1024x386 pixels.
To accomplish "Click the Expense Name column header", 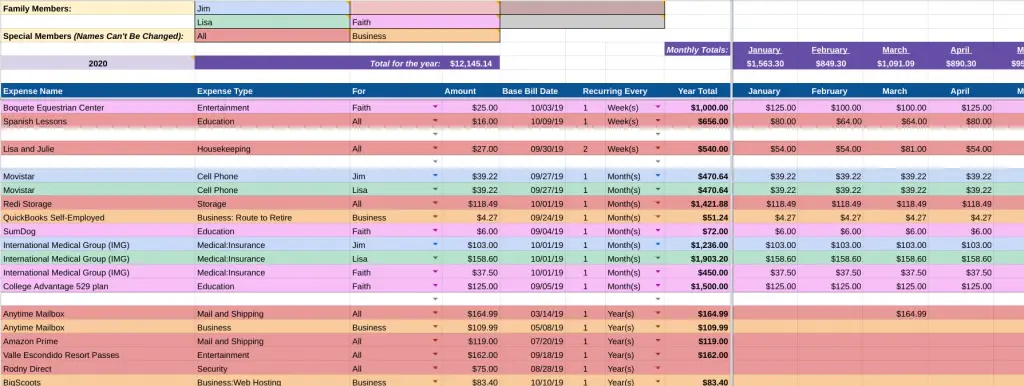I will point(97,91).
